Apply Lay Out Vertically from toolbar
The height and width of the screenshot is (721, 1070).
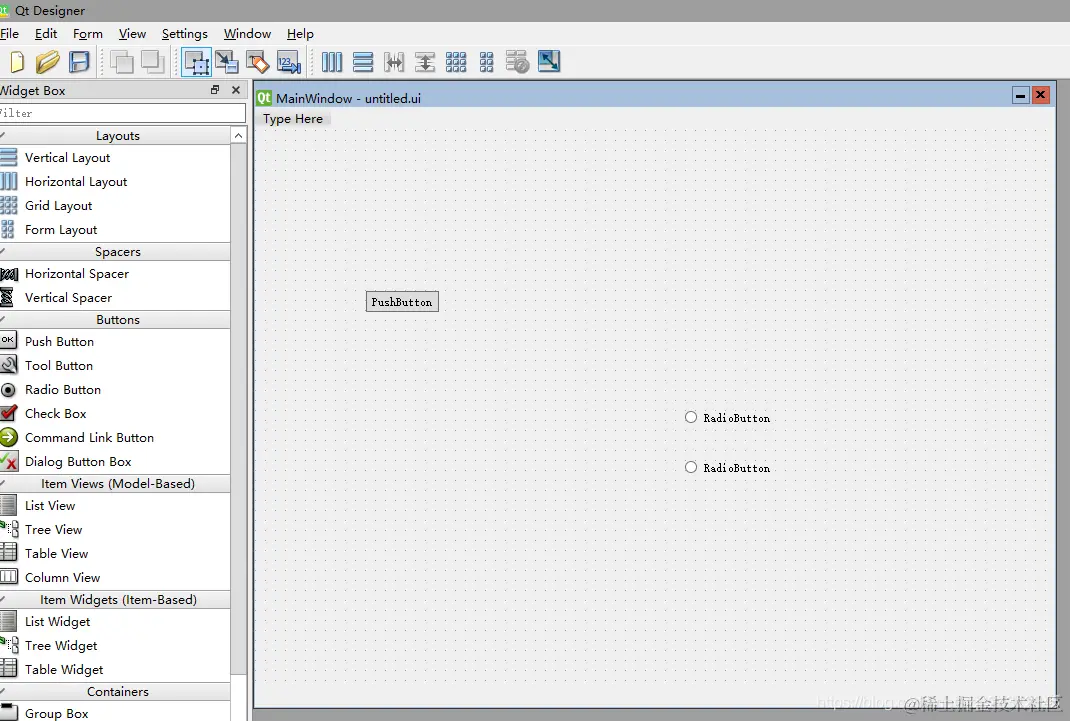point(363,62)
